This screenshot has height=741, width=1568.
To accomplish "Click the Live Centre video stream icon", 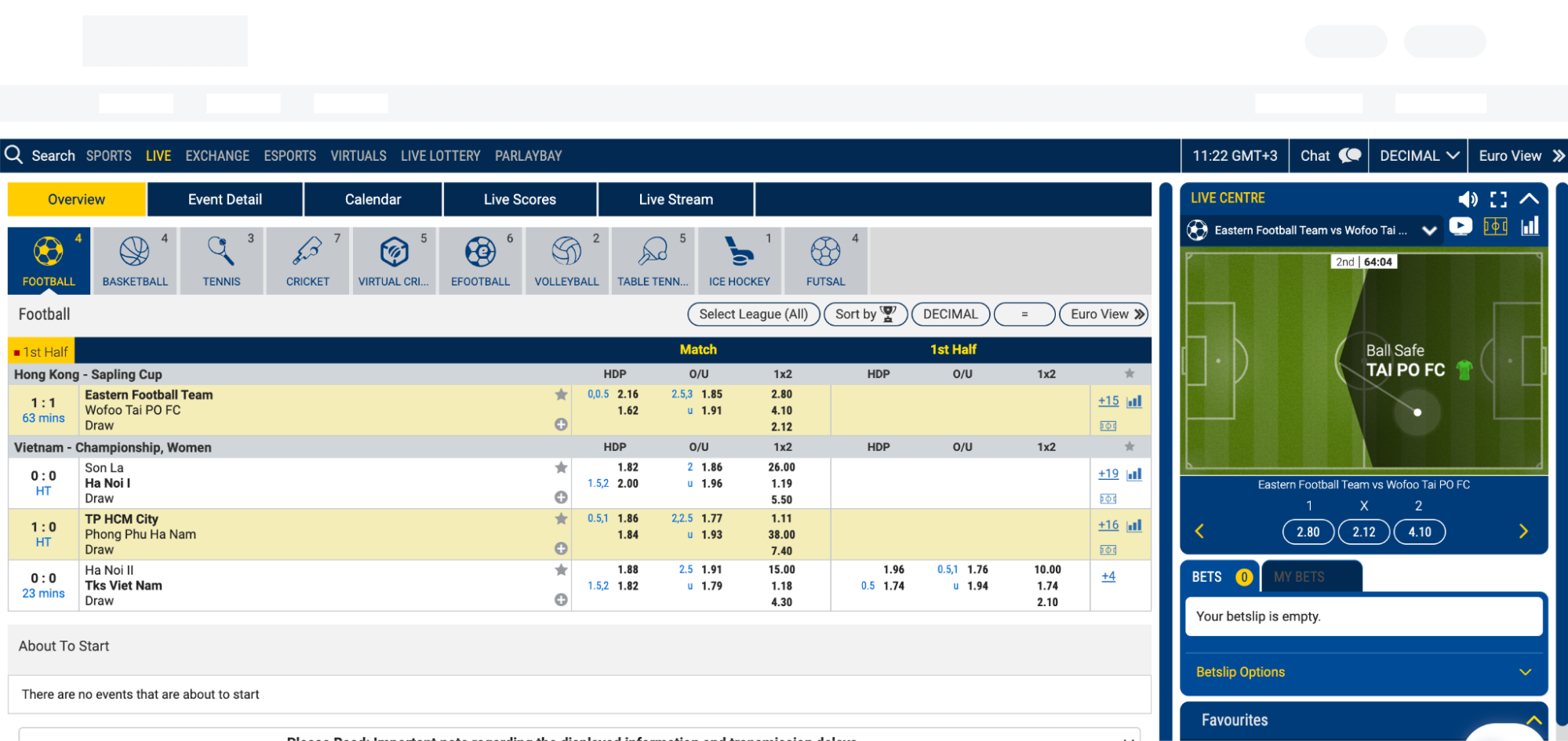I will tap(1461, 227).
